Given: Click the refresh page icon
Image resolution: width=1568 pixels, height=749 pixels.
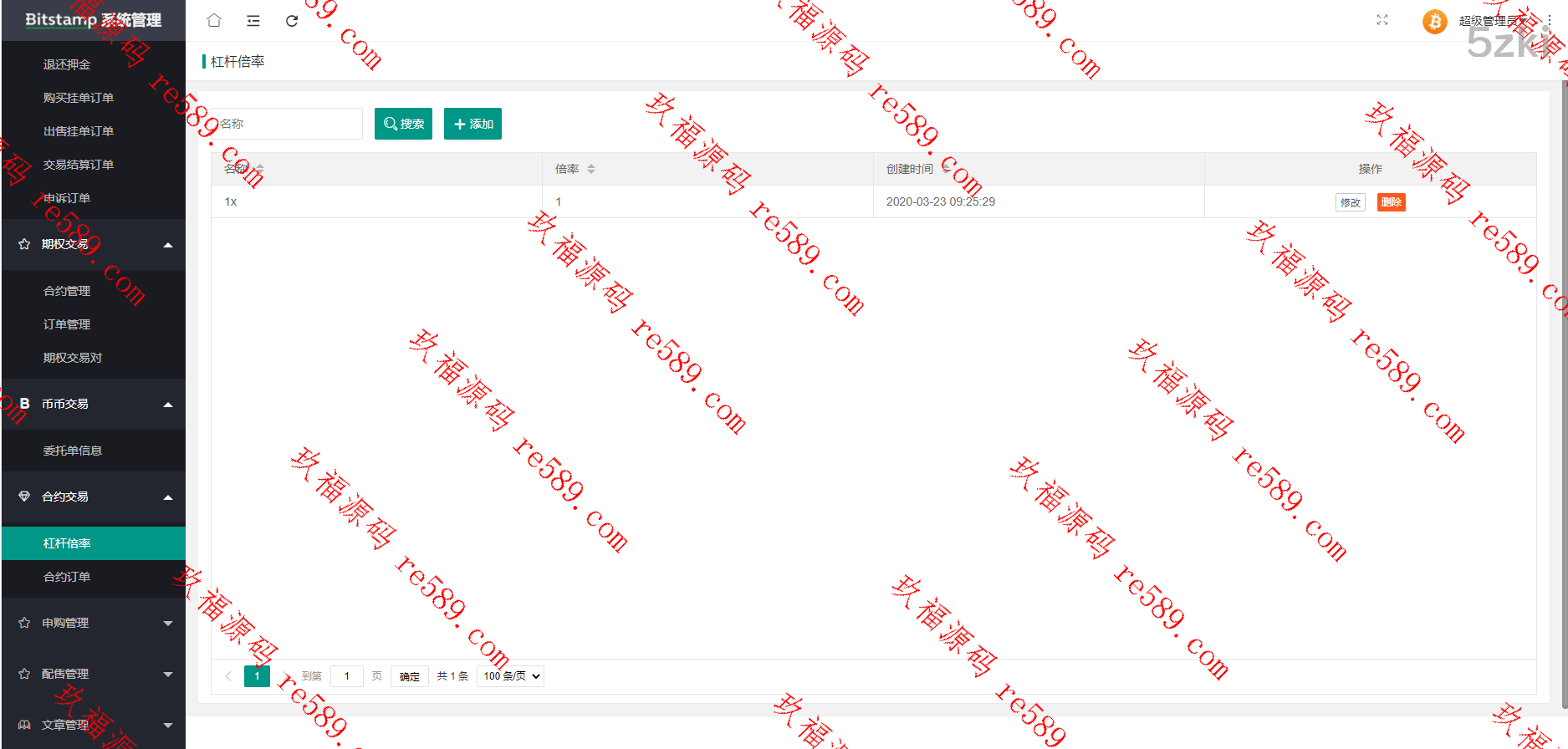Looking at the screenshot, I should (292, 21).
